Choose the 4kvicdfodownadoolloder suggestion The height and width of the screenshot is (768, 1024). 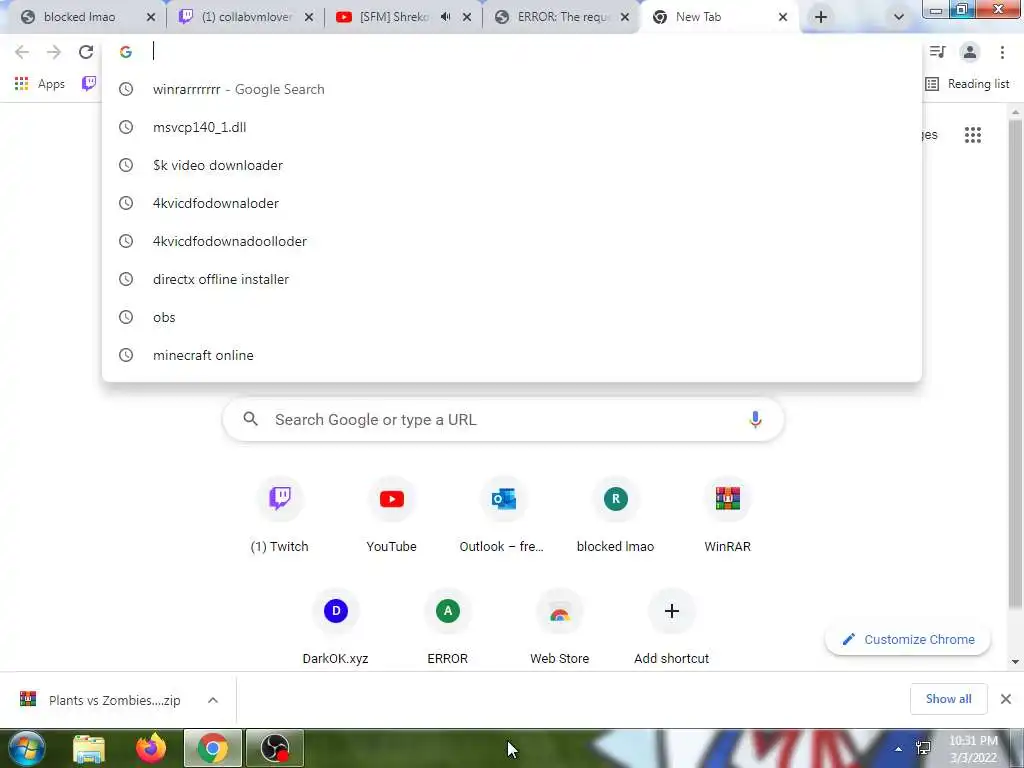512,241
